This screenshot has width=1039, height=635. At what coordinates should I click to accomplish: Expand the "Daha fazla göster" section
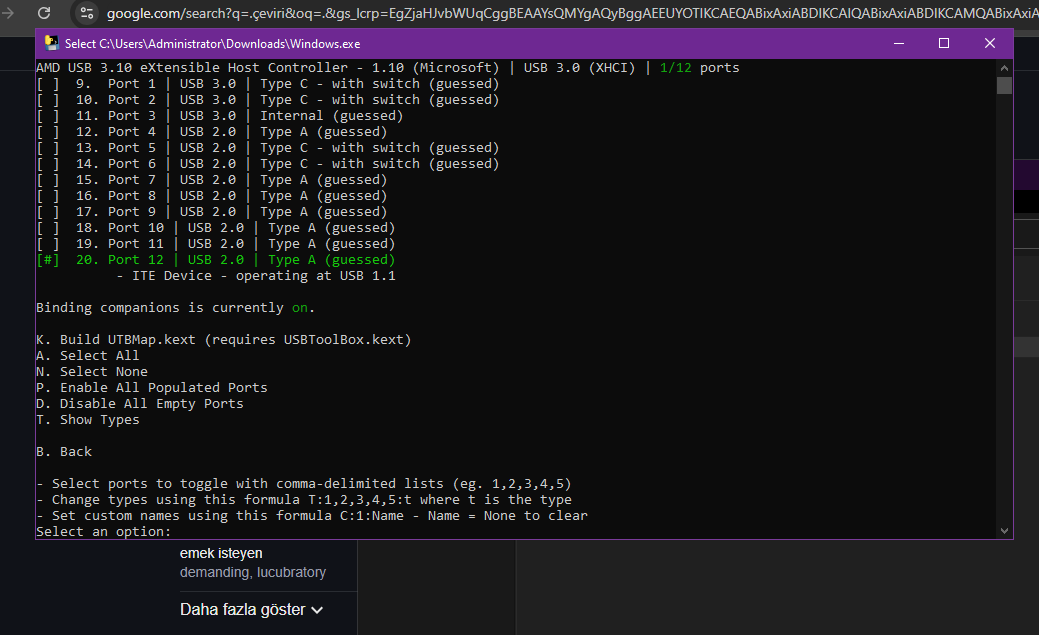point(243,609)
